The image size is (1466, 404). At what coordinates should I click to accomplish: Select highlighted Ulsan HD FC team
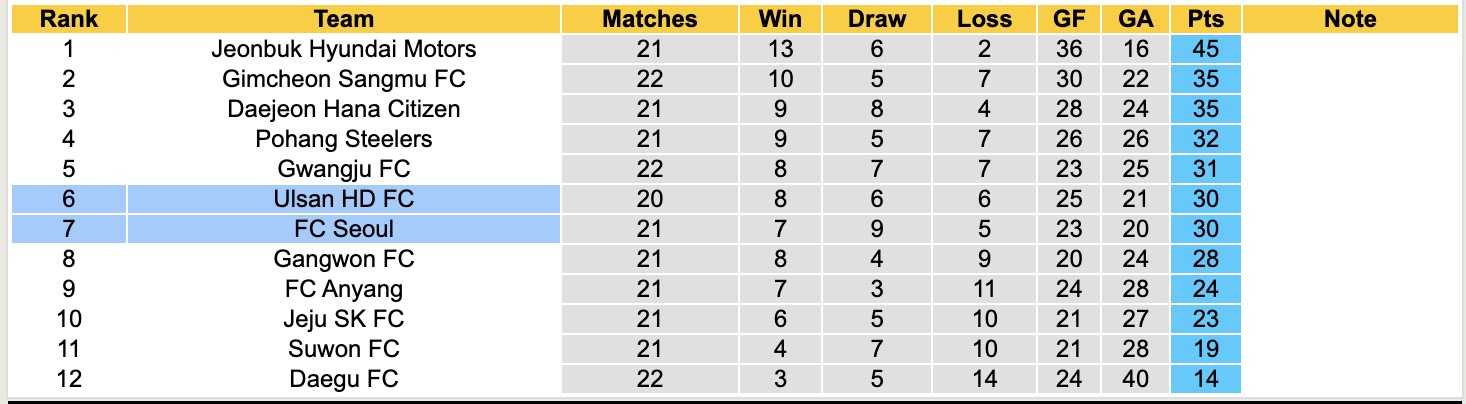[x=343, y=199]
